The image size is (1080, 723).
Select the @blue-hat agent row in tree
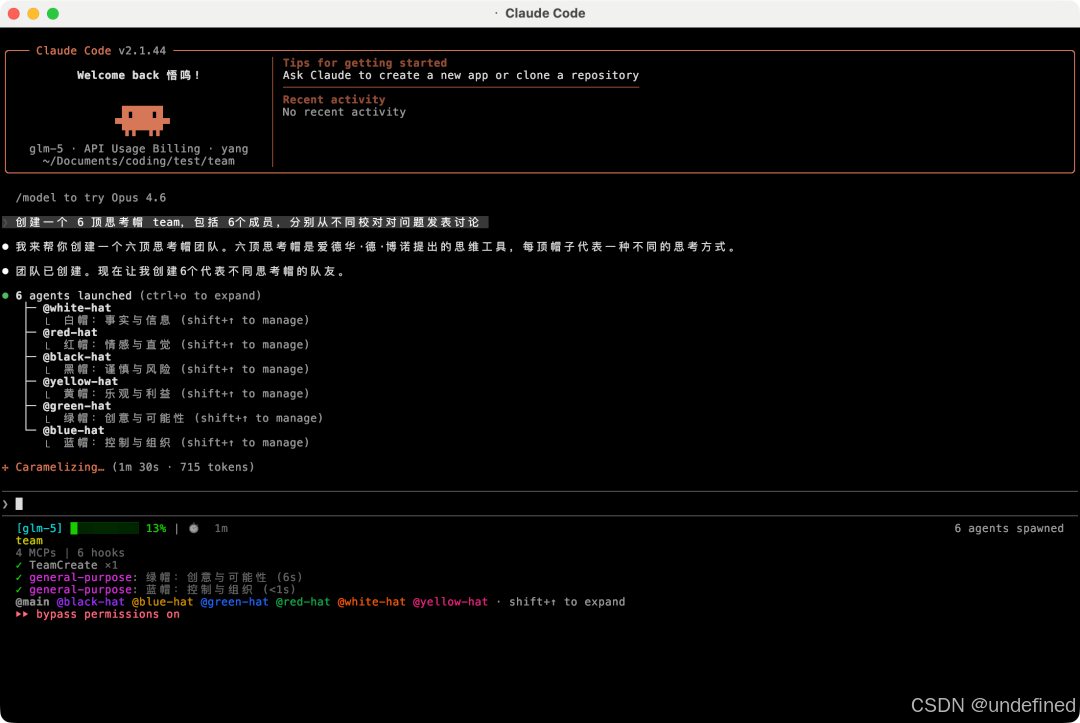click(73, 430)
